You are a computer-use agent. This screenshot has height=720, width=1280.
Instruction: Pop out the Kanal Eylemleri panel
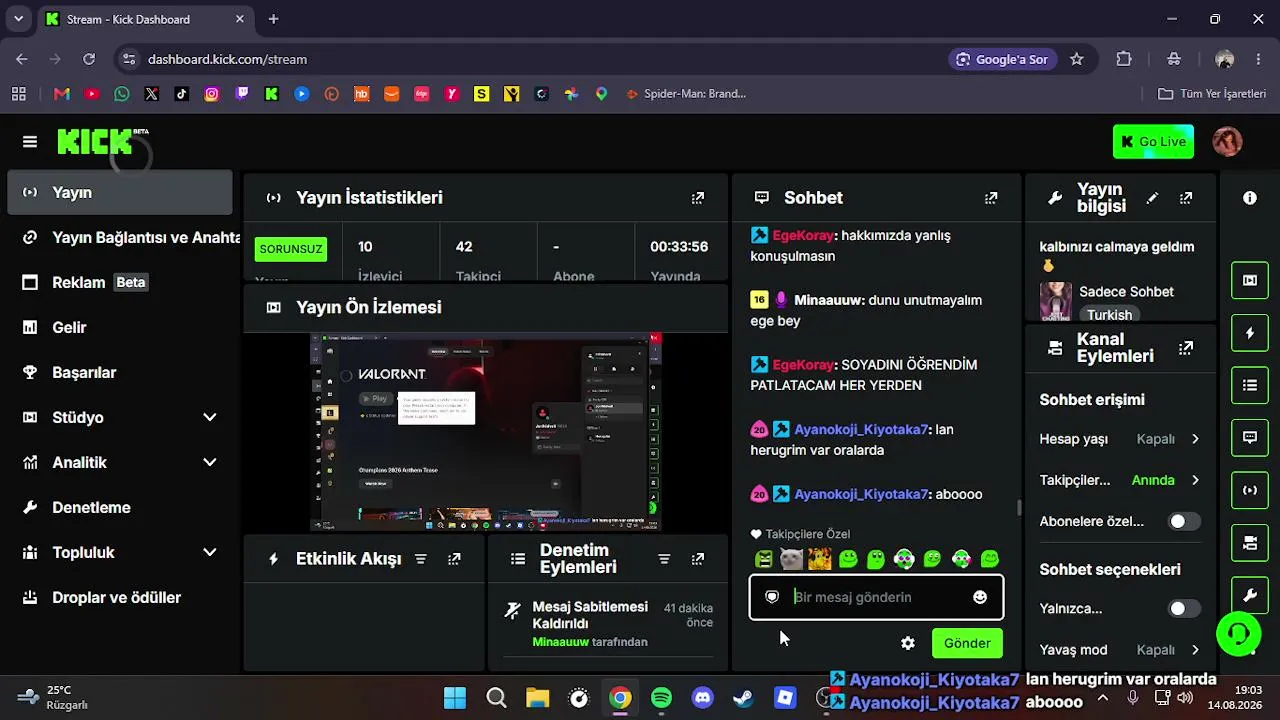(x=1186, y=348)
